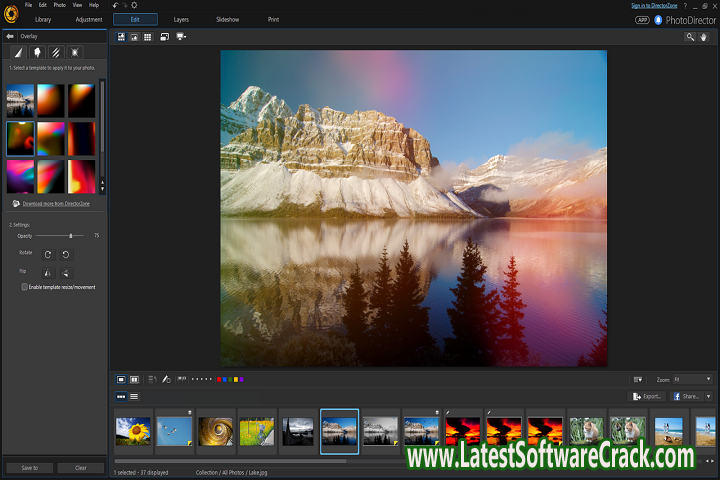The height and width of the screenshot is (480, 720).
Task: Expand the Share button dropdown arrow
Action: point(709,396)
